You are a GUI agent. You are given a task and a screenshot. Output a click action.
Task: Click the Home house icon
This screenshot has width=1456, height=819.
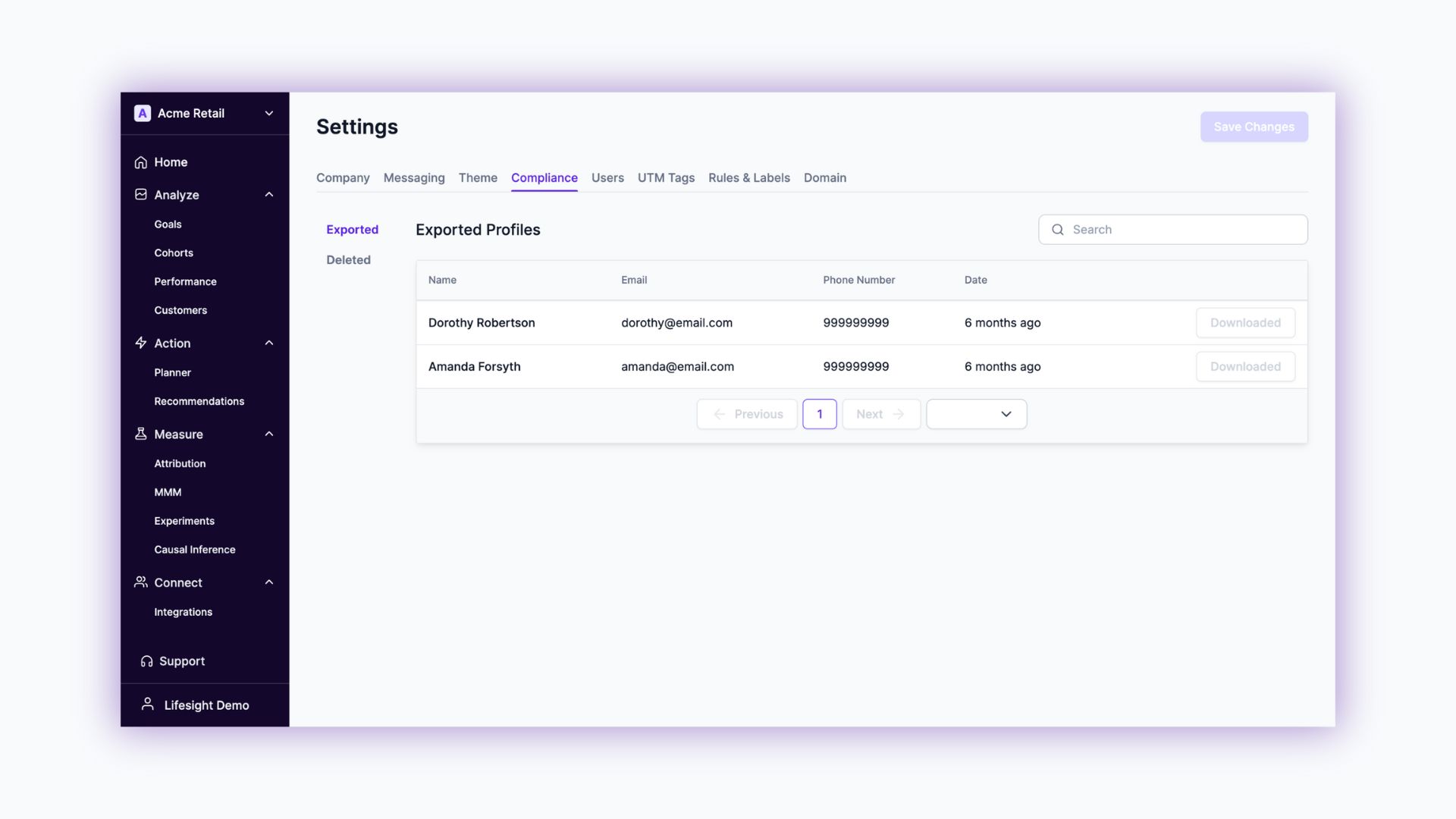tap(140, 162)
